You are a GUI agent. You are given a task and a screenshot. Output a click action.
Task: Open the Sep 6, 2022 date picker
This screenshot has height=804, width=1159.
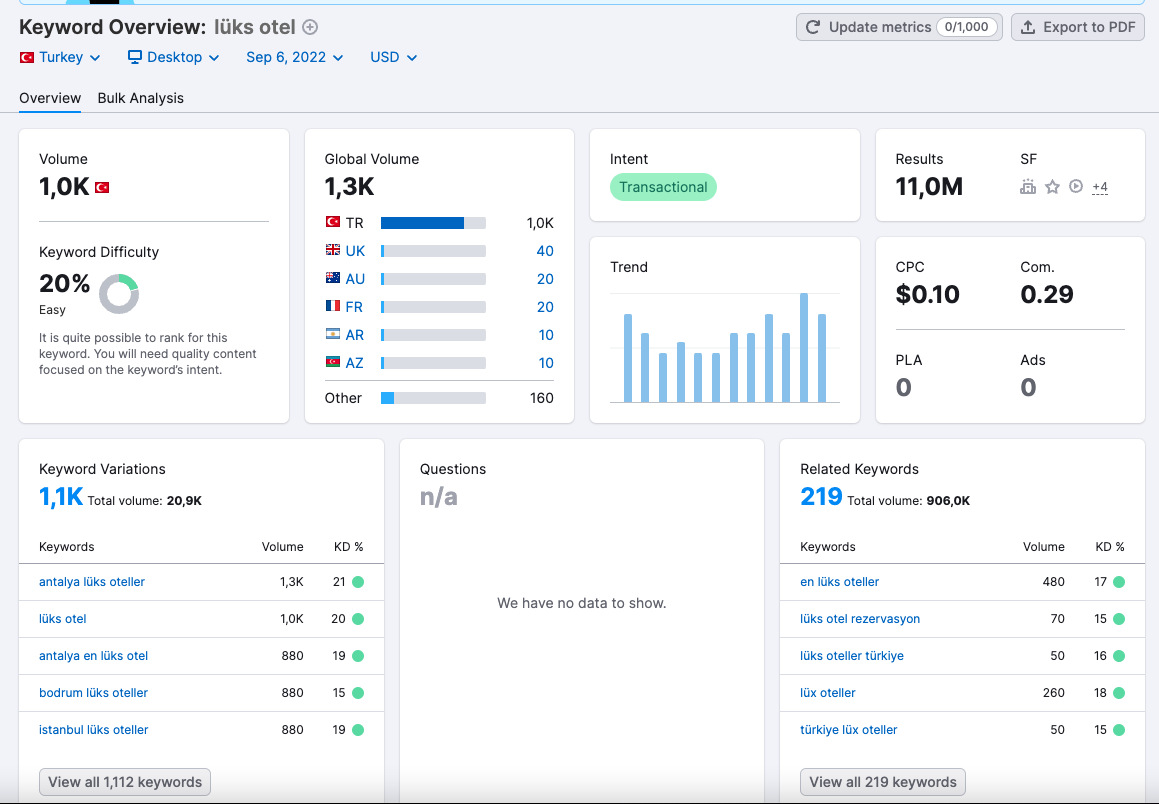[295, 57]
